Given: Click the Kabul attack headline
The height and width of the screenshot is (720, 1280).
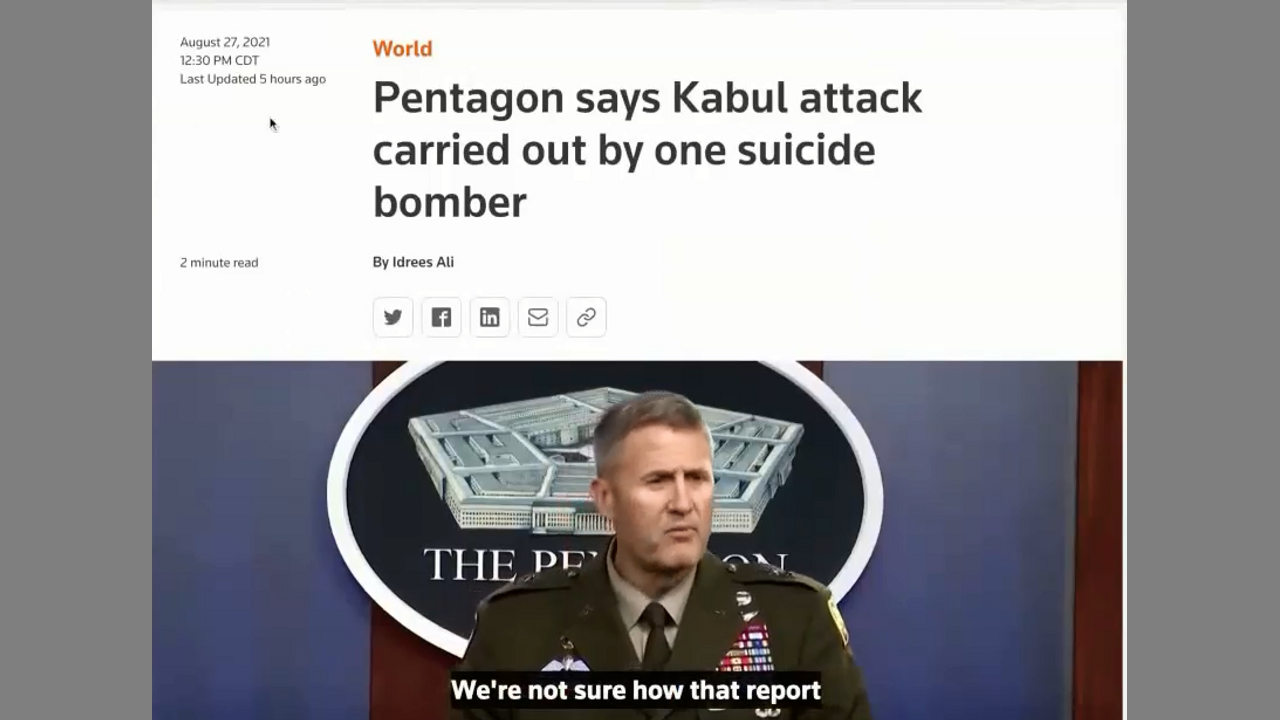Looking at the screenshot, I should (x=647, y=150).
